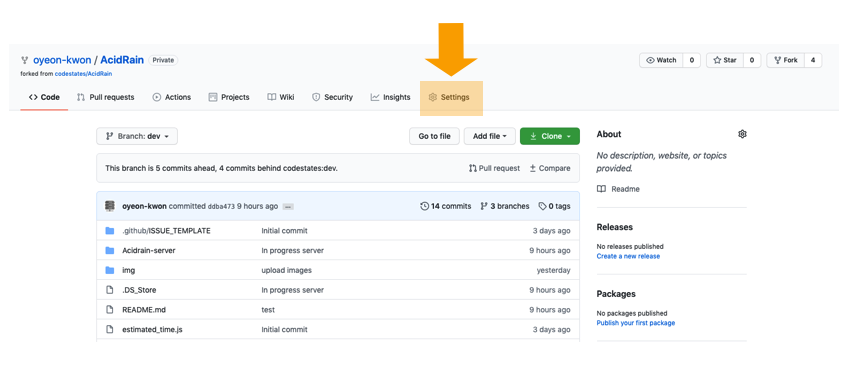Expand the commit message ellipsis button
The image size is (841, 367).
click(288, 207)
